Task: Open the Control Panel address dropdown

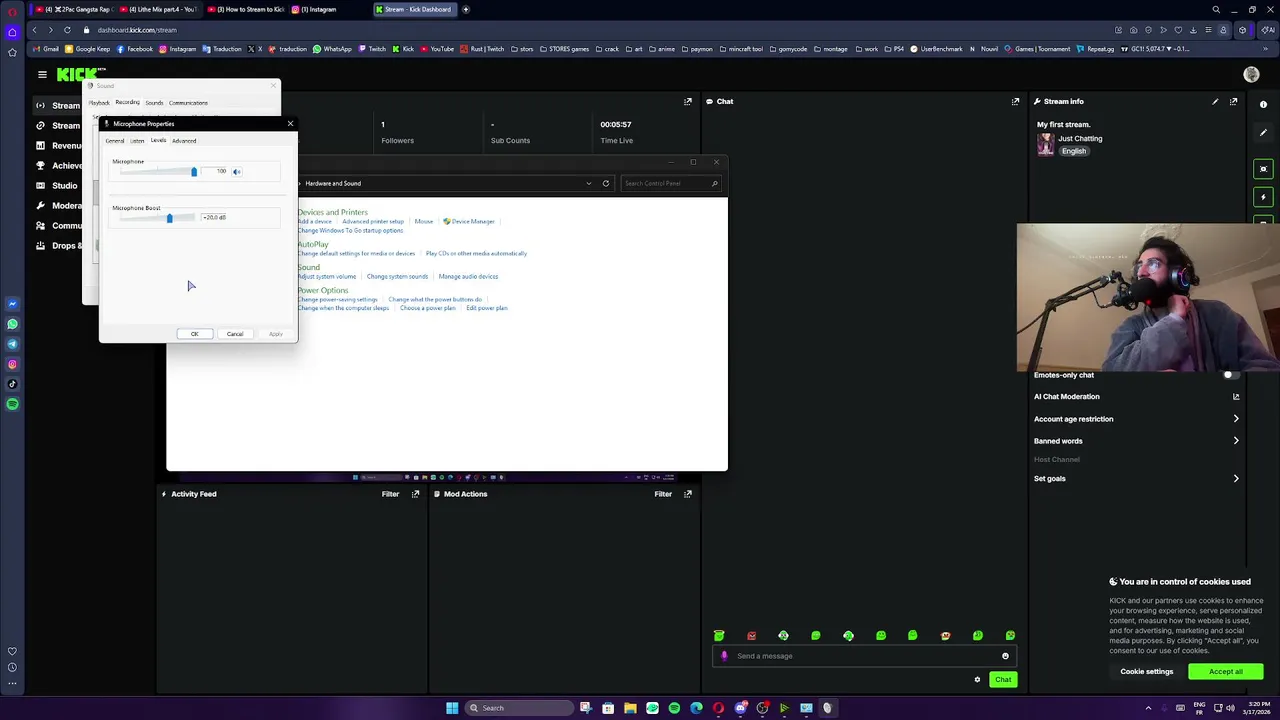Action: click(x=588, y=183)
